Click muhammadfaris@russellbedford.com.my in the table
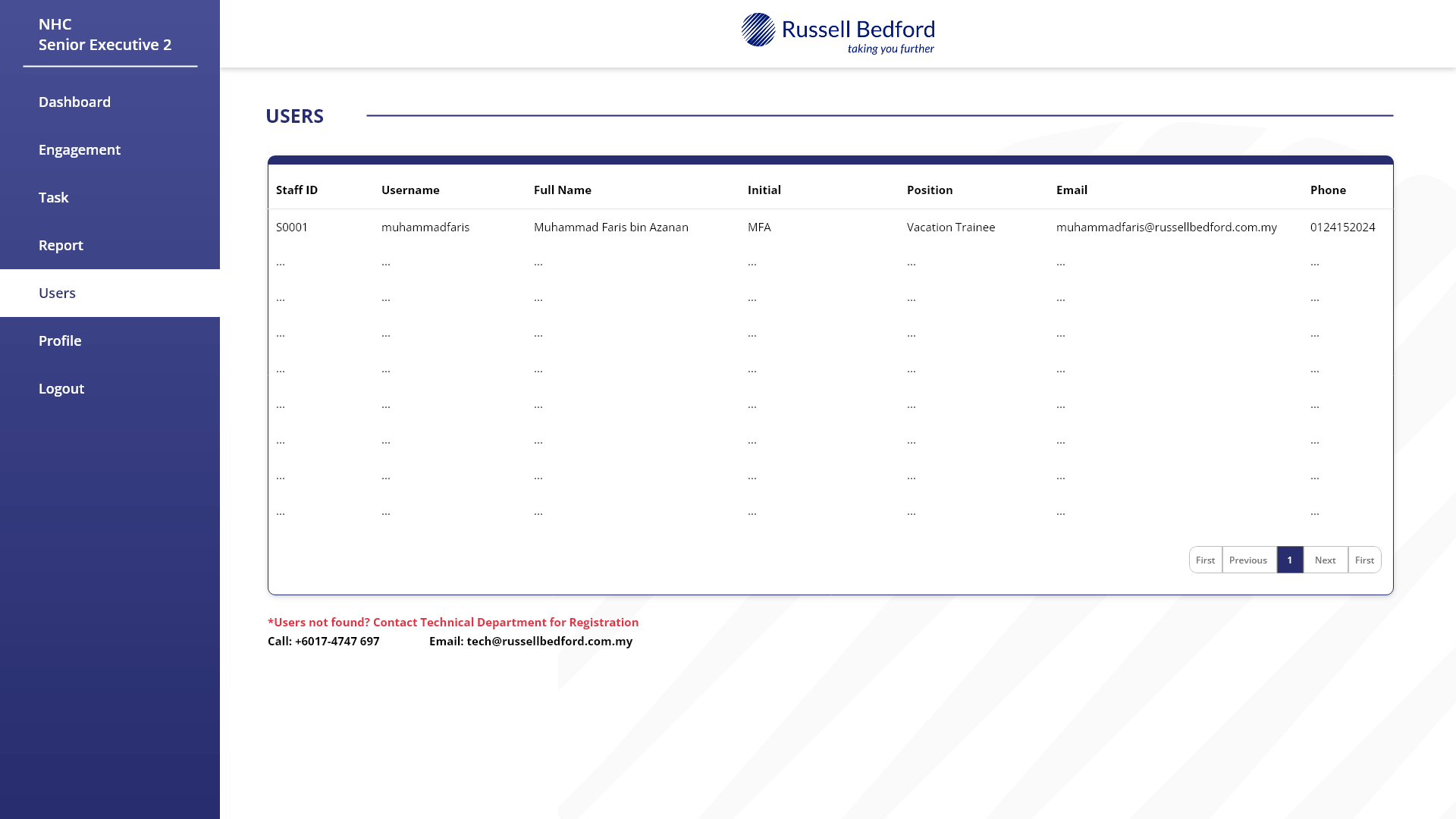The image size is (1456, 819). pyautogui.click(x=1166, y=227)
